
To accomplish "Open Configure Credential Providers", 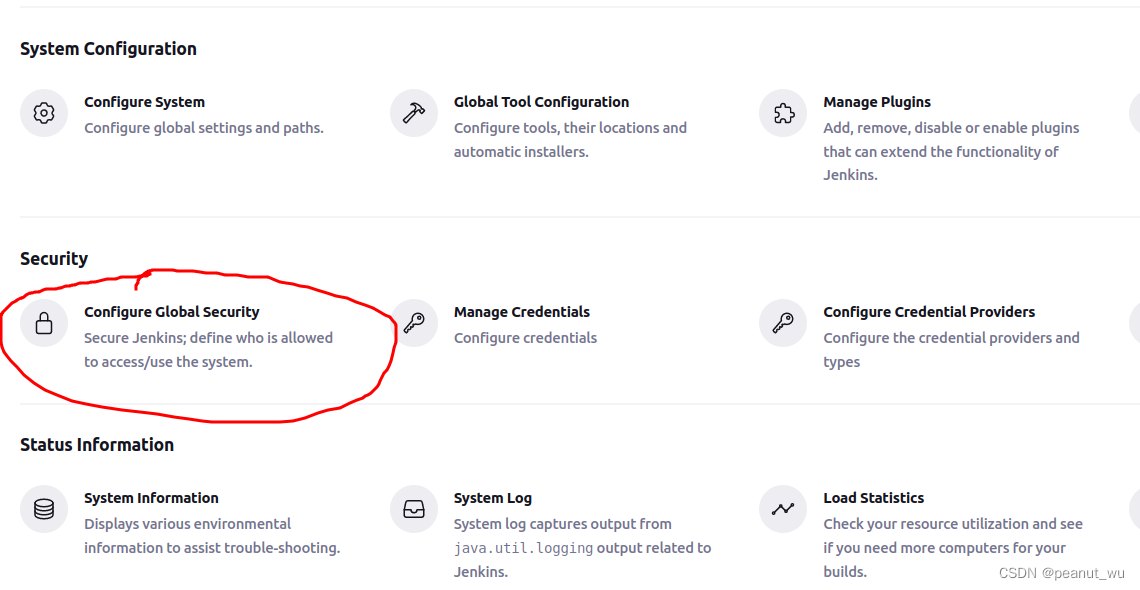I will [x=929, y=312].
